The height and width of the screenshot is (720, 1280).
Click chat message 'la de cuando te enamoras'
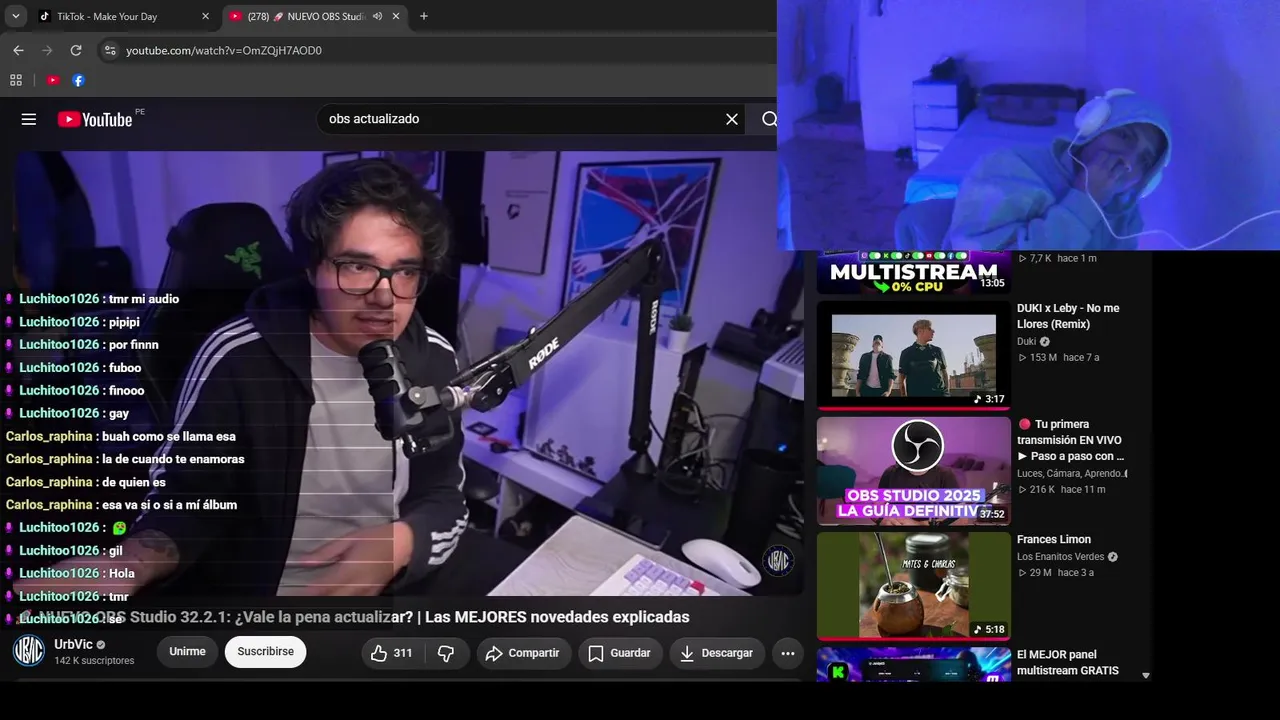point(173,460)
